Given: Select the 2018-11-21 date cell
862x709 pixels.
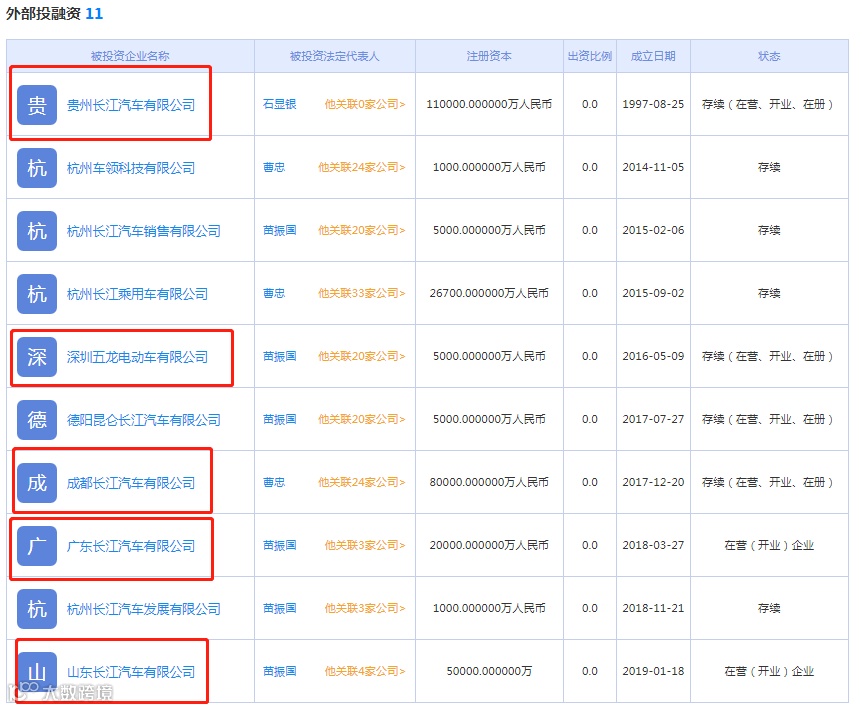Looking at the screenshot, I should [653, 608].
